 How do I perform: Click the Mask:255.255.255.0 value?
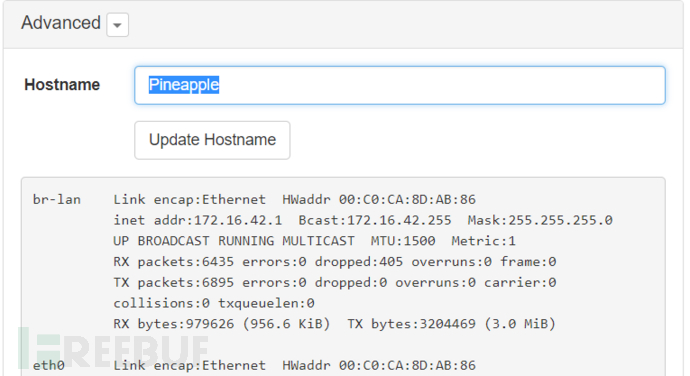pos(540,220)
